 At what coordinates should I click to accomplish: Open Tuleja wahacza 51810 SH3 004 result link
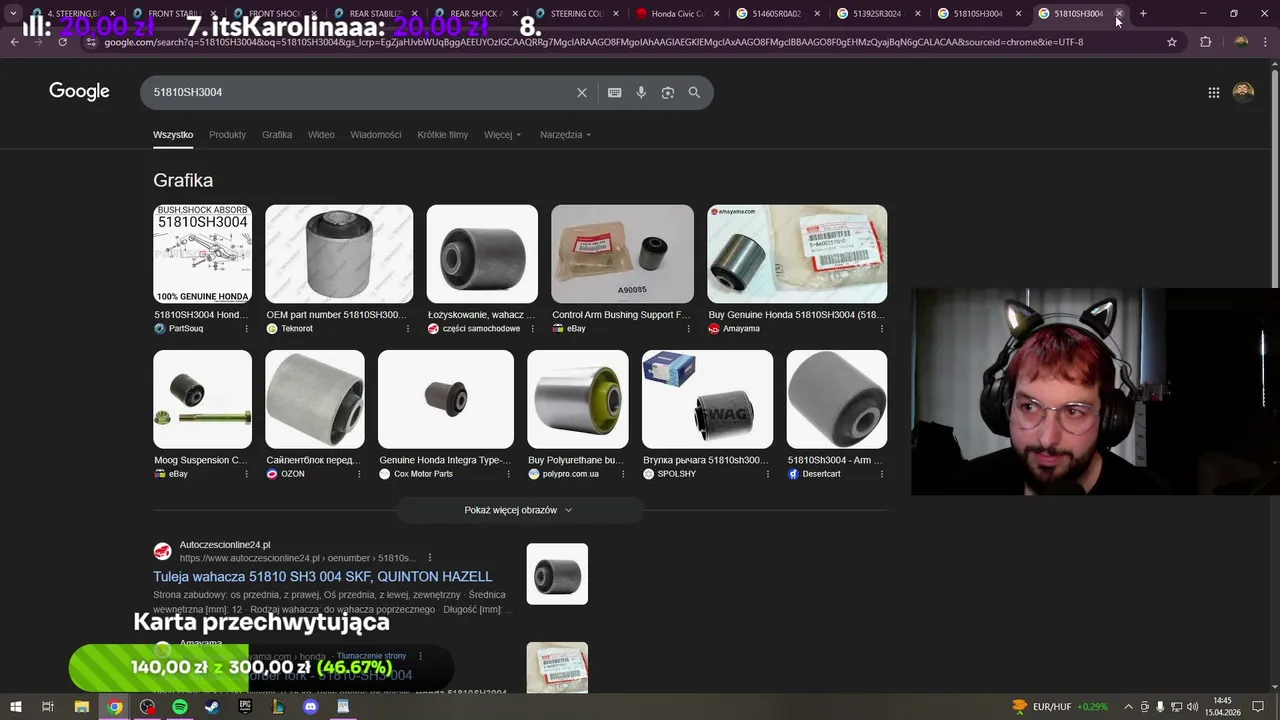coord(323,576)
